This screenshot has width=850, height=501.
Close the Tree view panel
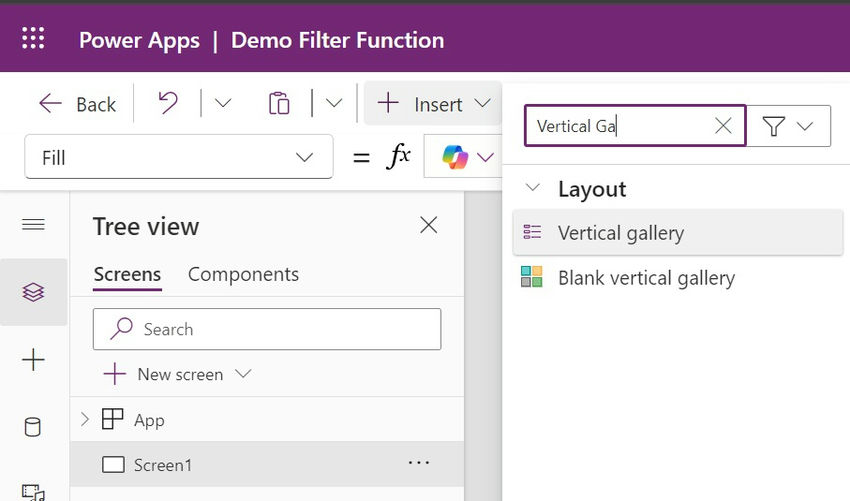coord(429,225)
